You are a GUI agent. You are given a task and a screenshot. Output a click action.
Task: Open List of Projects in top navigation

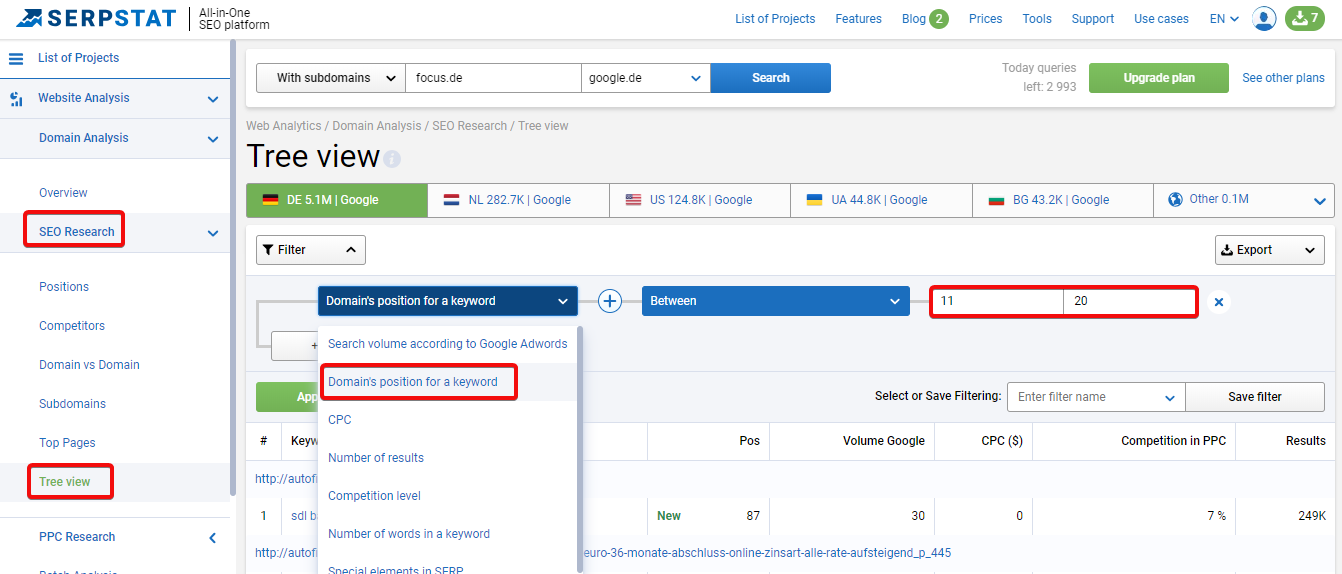pos(775,19)
